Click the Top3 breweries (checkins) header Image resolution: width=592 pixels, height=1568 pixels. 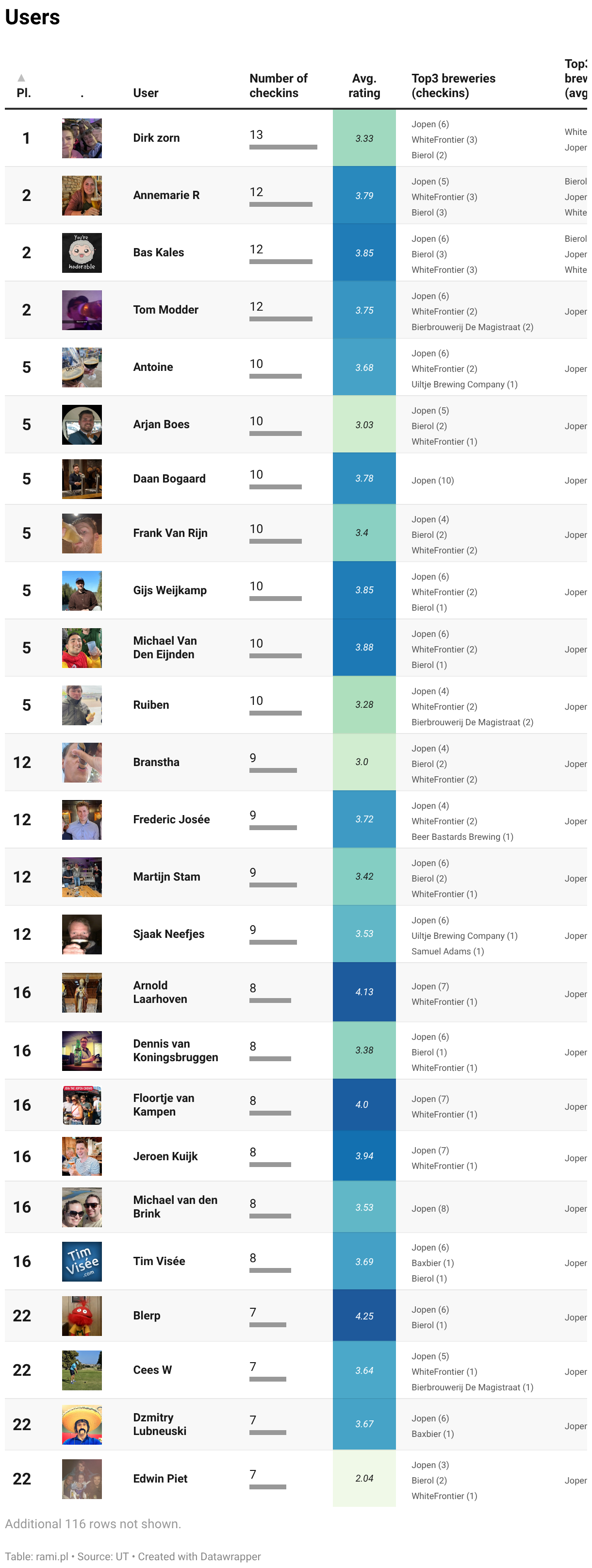[453, 85]
